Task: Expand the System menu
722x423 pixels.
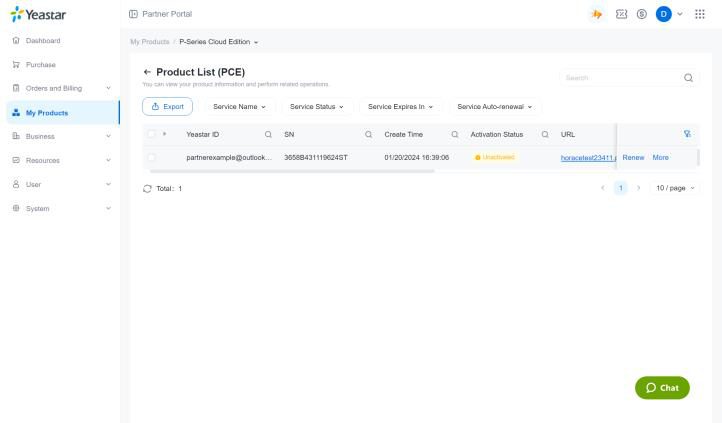Action: pyautogui.click(x=61, y=209)
